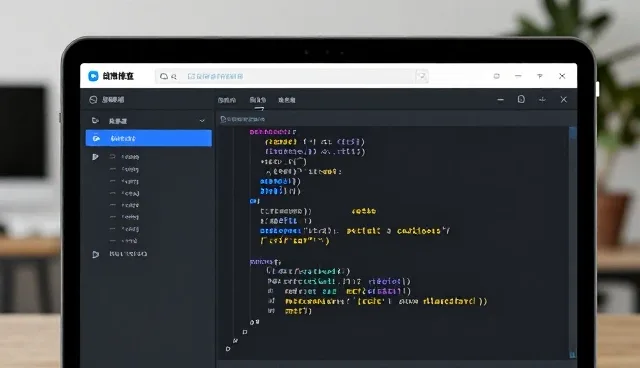Click the round icon left of the title bar minimize
Screen dimensions: 640x368
496,76
